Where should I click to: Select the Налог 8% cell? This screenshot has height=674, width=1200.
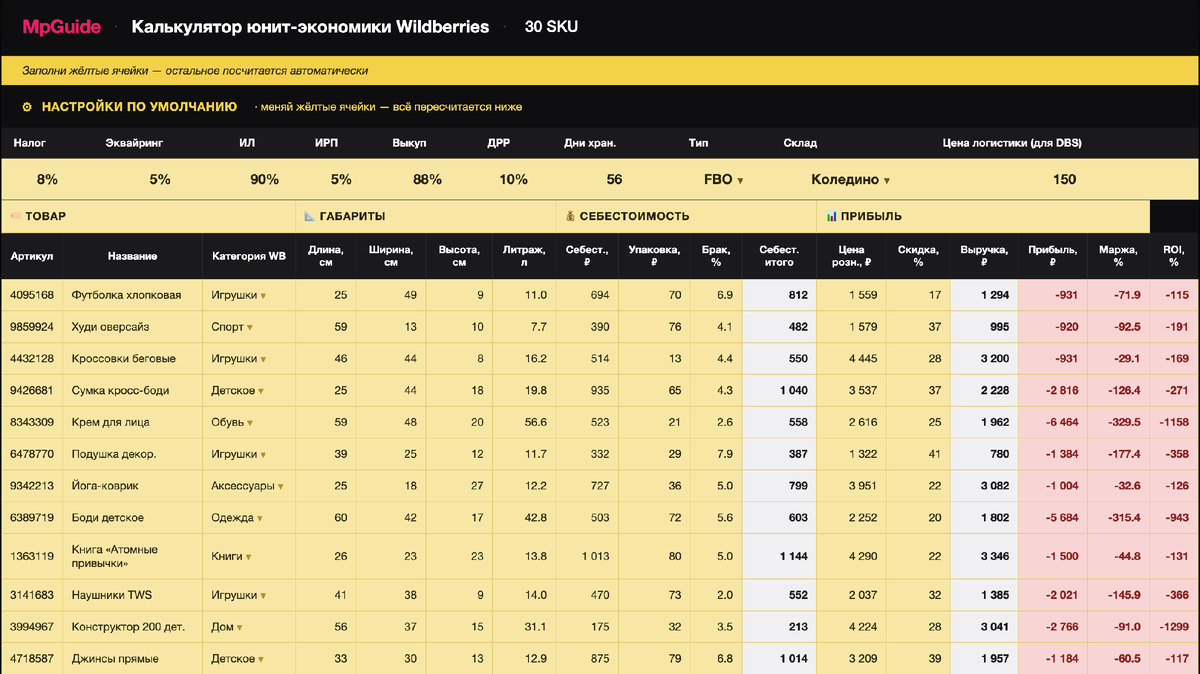click(x=47, y=180)
